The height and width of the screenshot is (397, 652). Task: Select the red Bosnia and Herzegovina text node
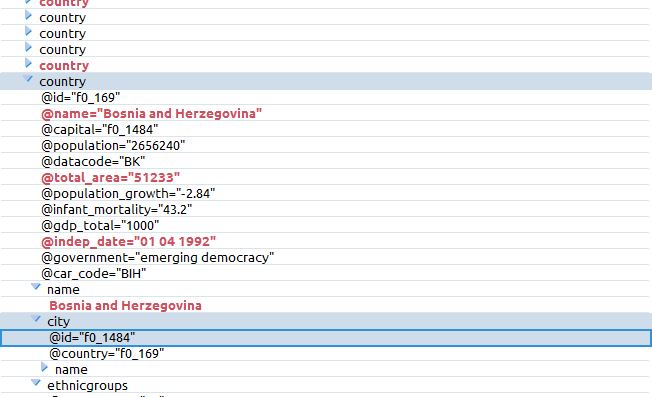[125, 306]
